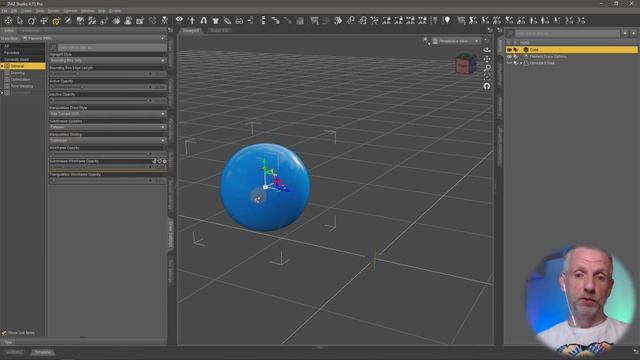Click the Tips button
The height and width of the screenshot is (360, 640).
click(8, 342)
